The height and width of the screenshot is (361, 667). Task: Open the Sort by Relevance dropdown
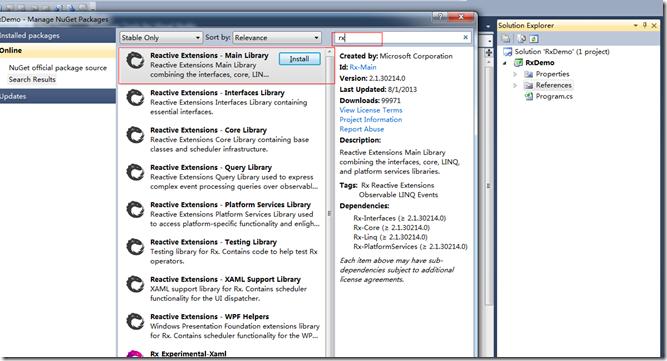277,37
